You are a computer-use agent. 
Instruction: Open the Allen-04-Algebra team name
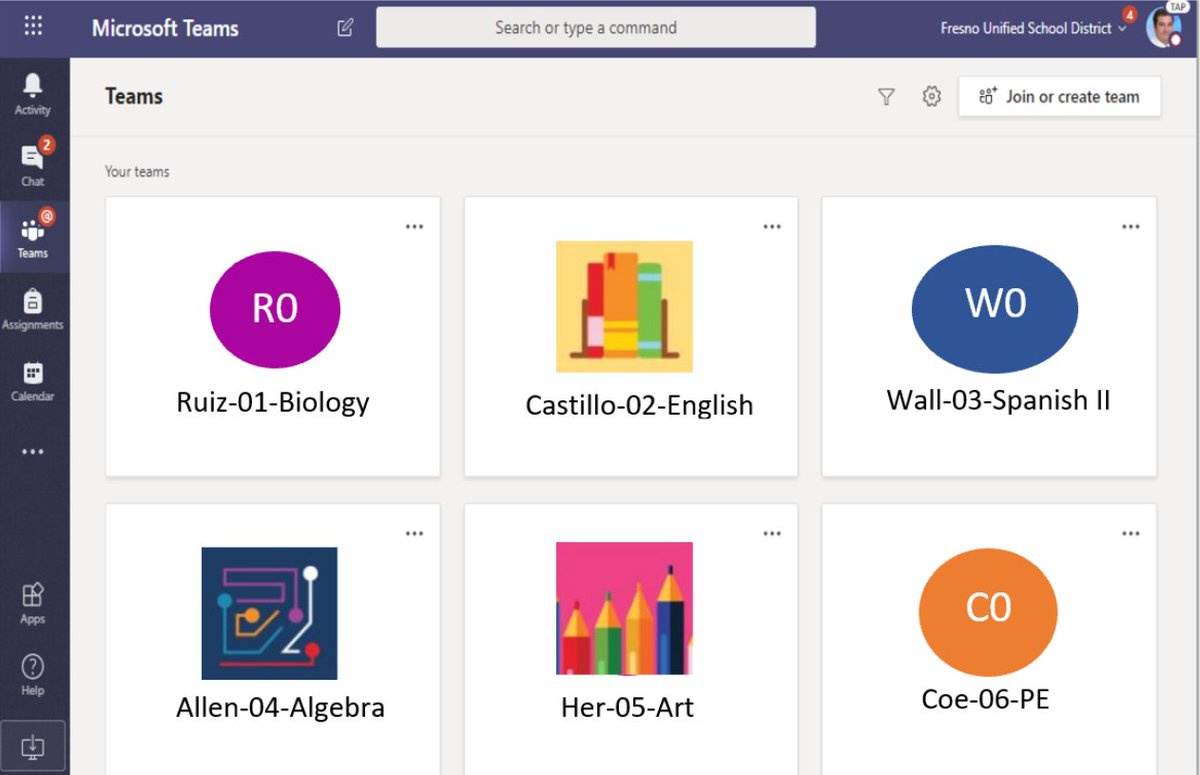280,708
